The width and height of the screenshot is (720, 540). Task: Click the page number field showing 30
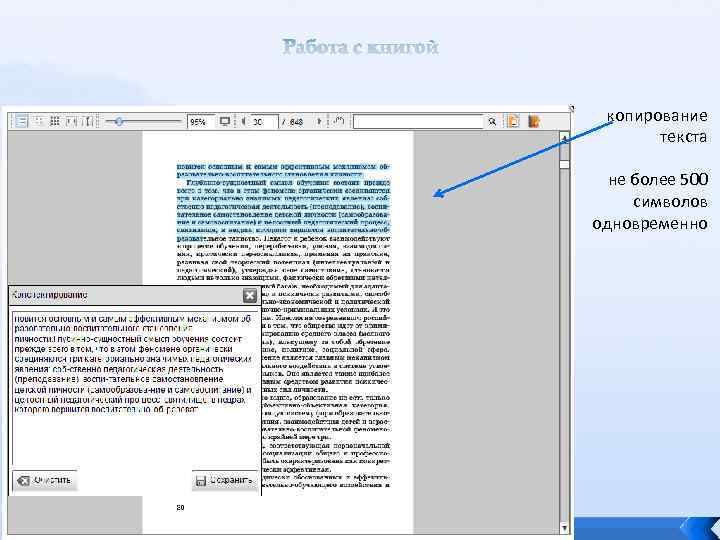264,122
